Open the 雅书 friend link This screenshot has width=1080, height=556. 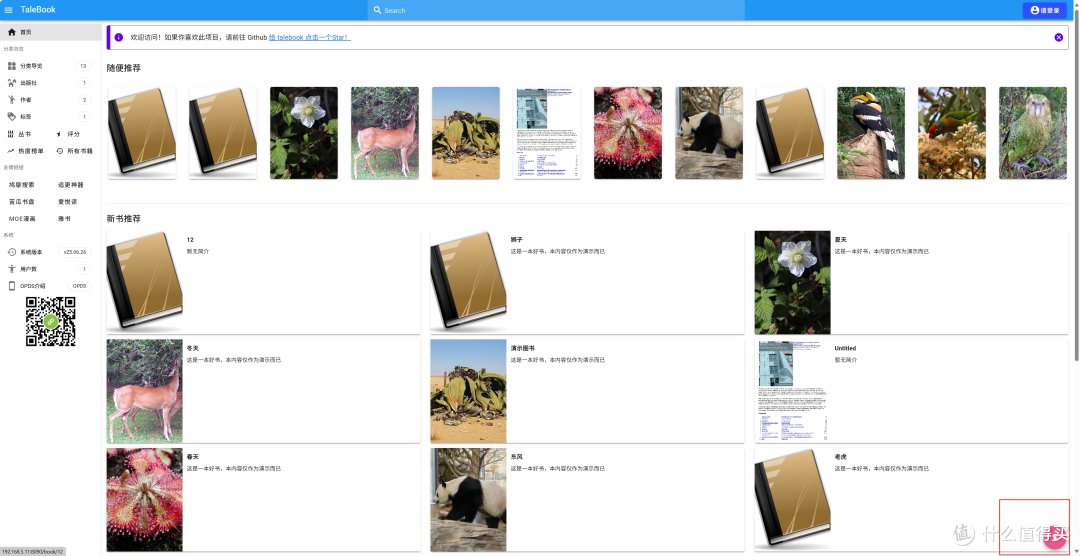coord(64,218)
